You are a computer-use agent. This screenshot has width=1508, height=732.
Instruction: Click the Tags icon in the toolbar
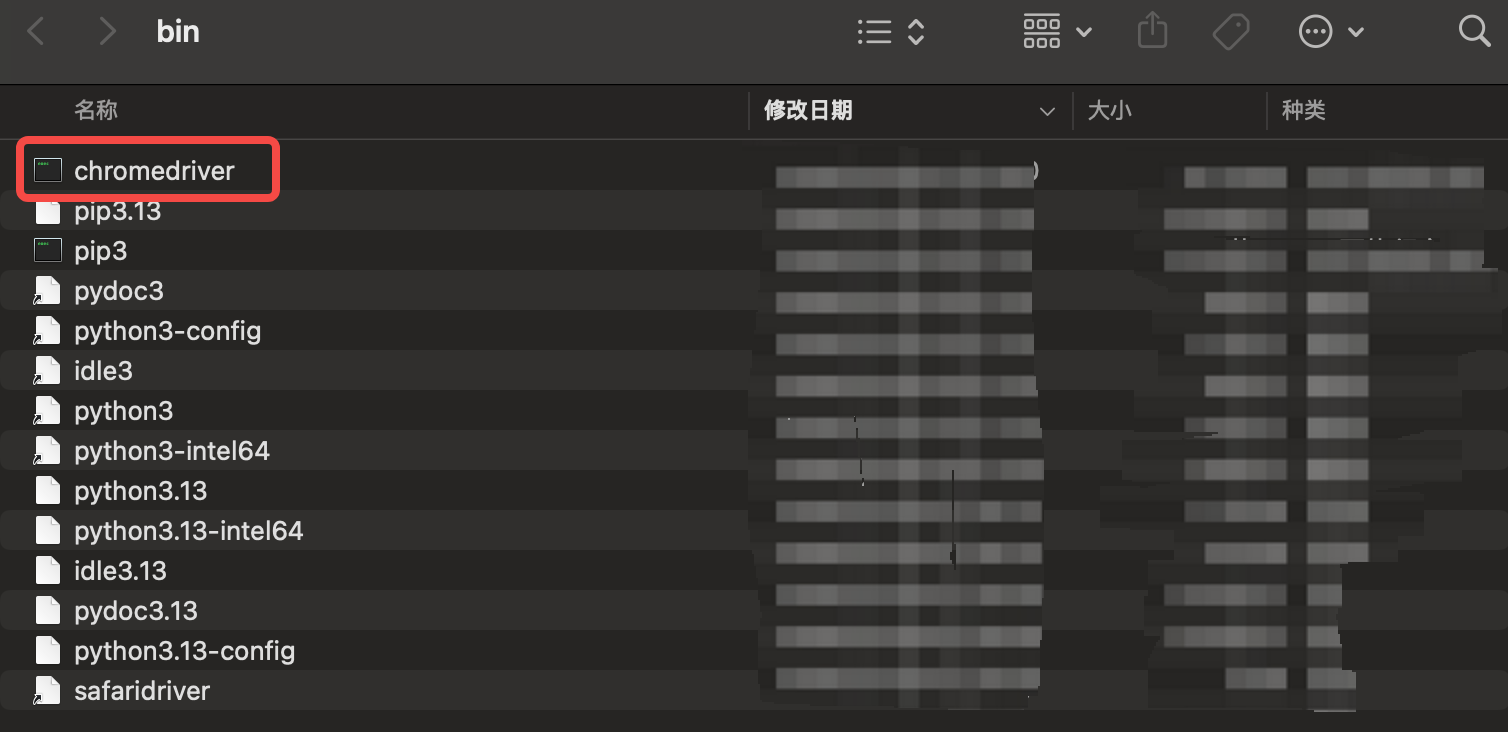coord(1231,31)
